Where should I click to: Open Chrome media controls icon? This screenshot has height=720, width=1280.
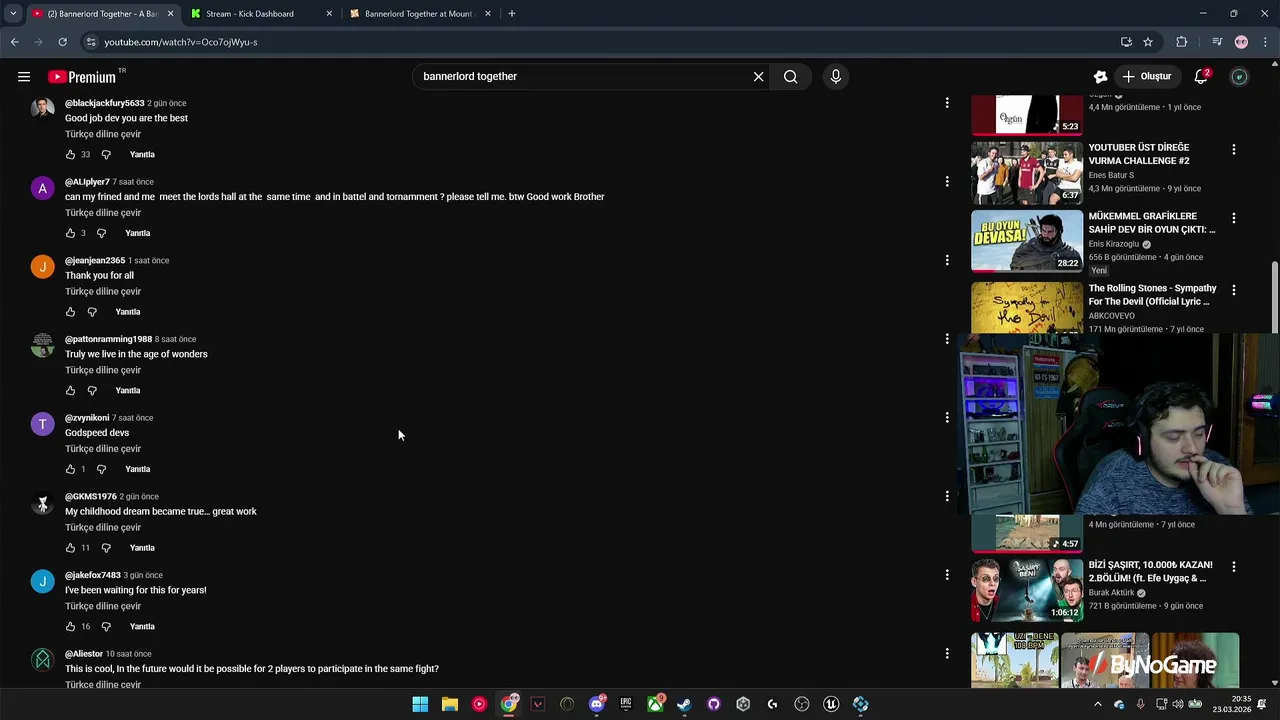point(1217,42)
